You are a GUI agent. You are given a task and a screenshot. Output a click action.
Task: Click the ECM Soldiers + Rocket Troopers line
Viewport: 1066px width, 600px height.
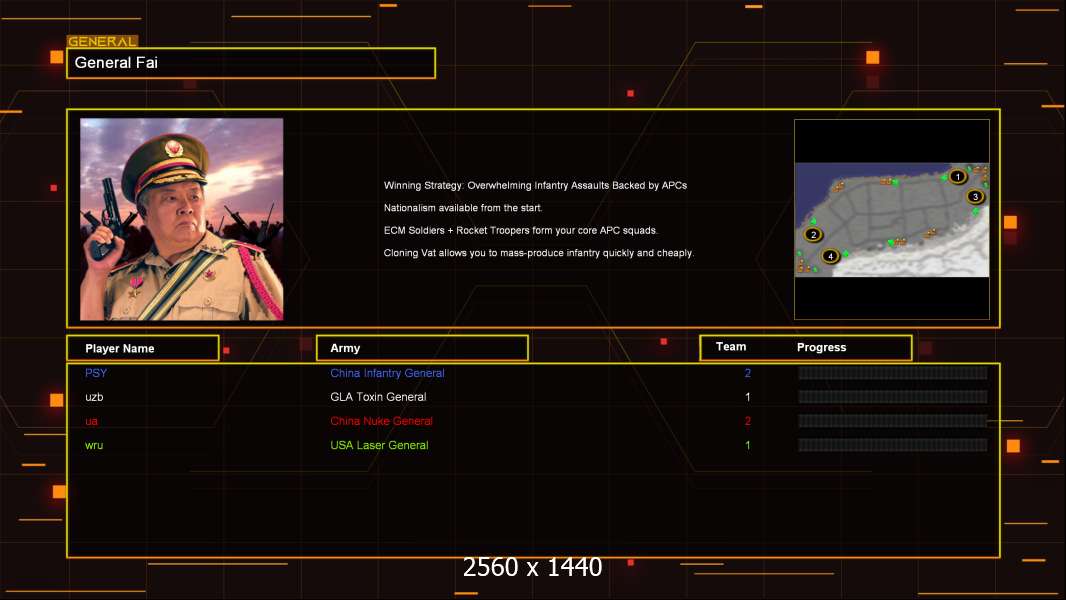pos(521,230)
